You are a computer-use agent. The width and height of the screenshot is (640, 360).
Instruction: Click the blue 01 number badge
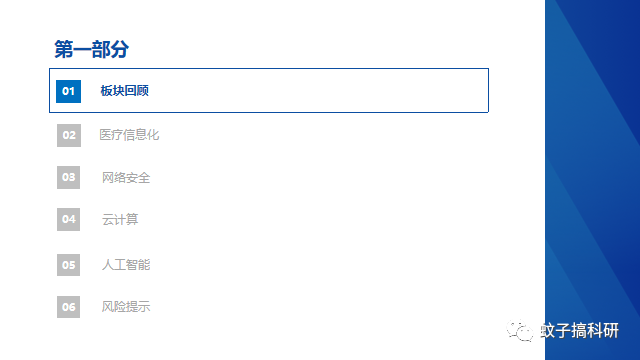pos(68,91)
